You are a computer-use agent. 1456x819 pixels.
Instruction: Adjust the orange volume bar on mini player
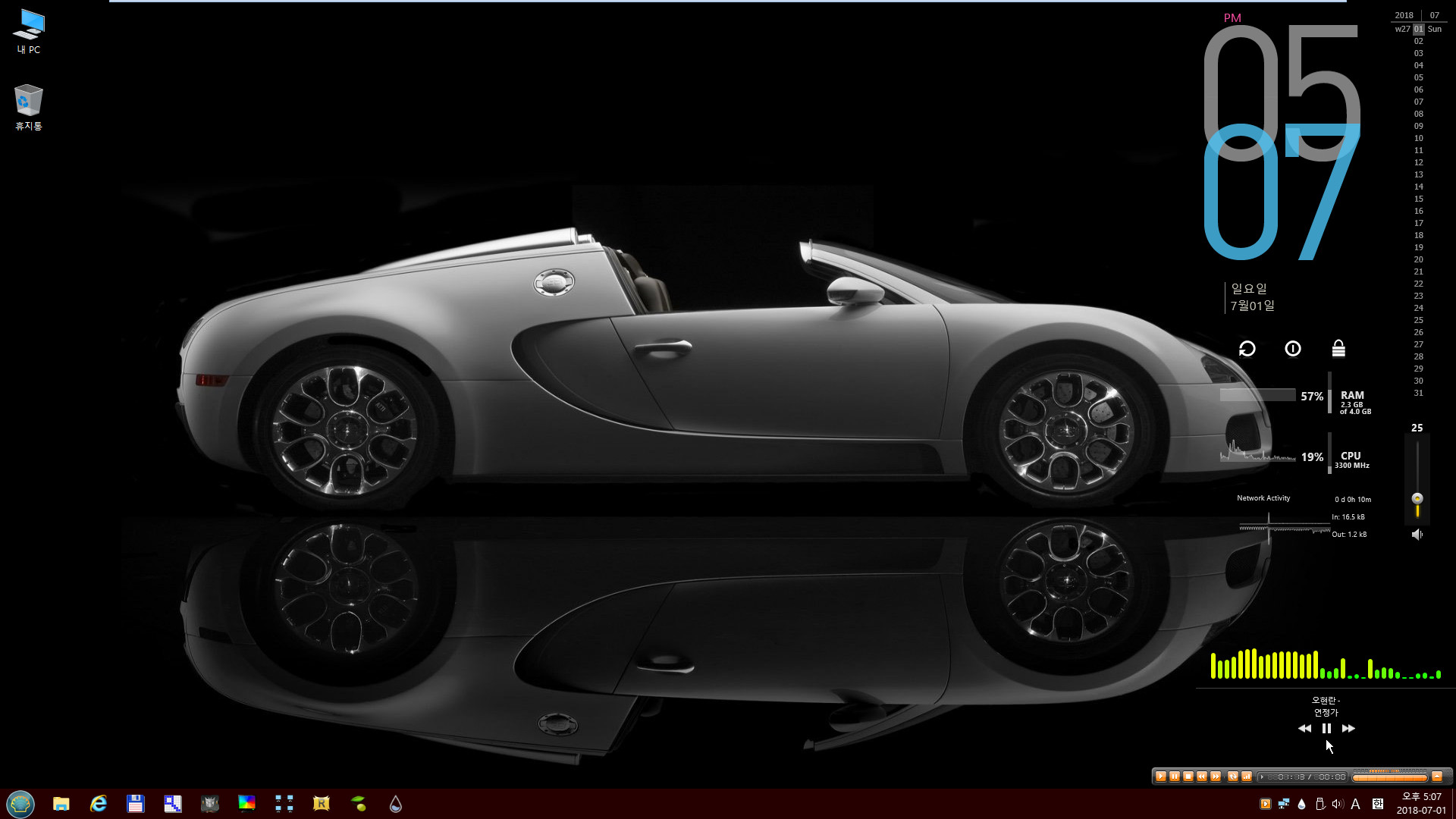[1390, 778]
